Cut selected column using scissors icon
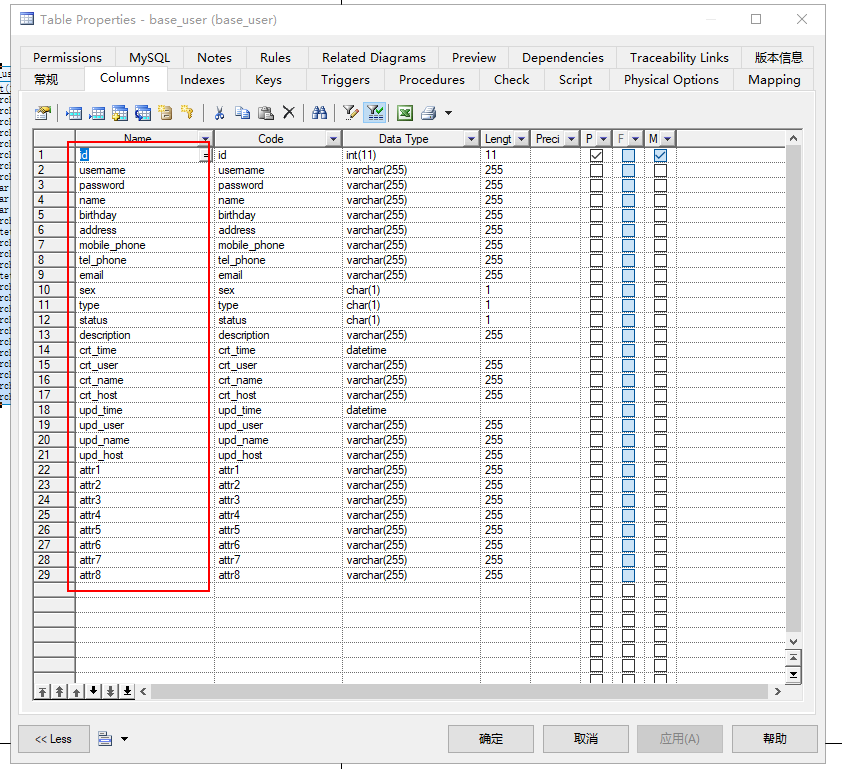842x769 pixels. coord(219,112)
